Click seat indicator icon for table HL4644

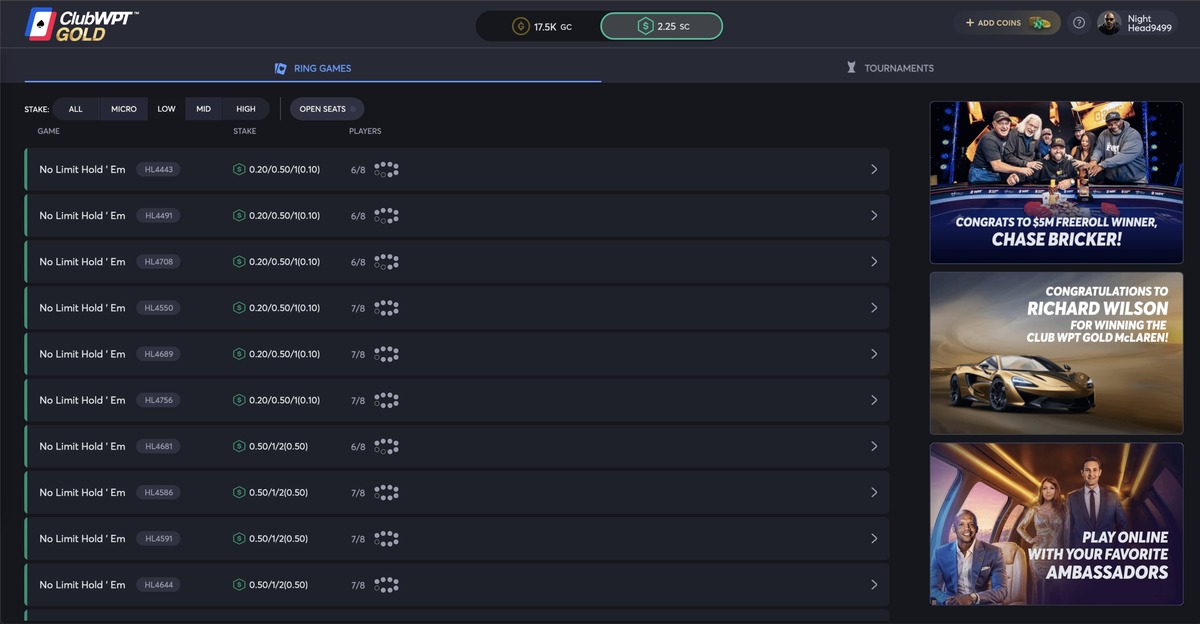coord(386,585)
